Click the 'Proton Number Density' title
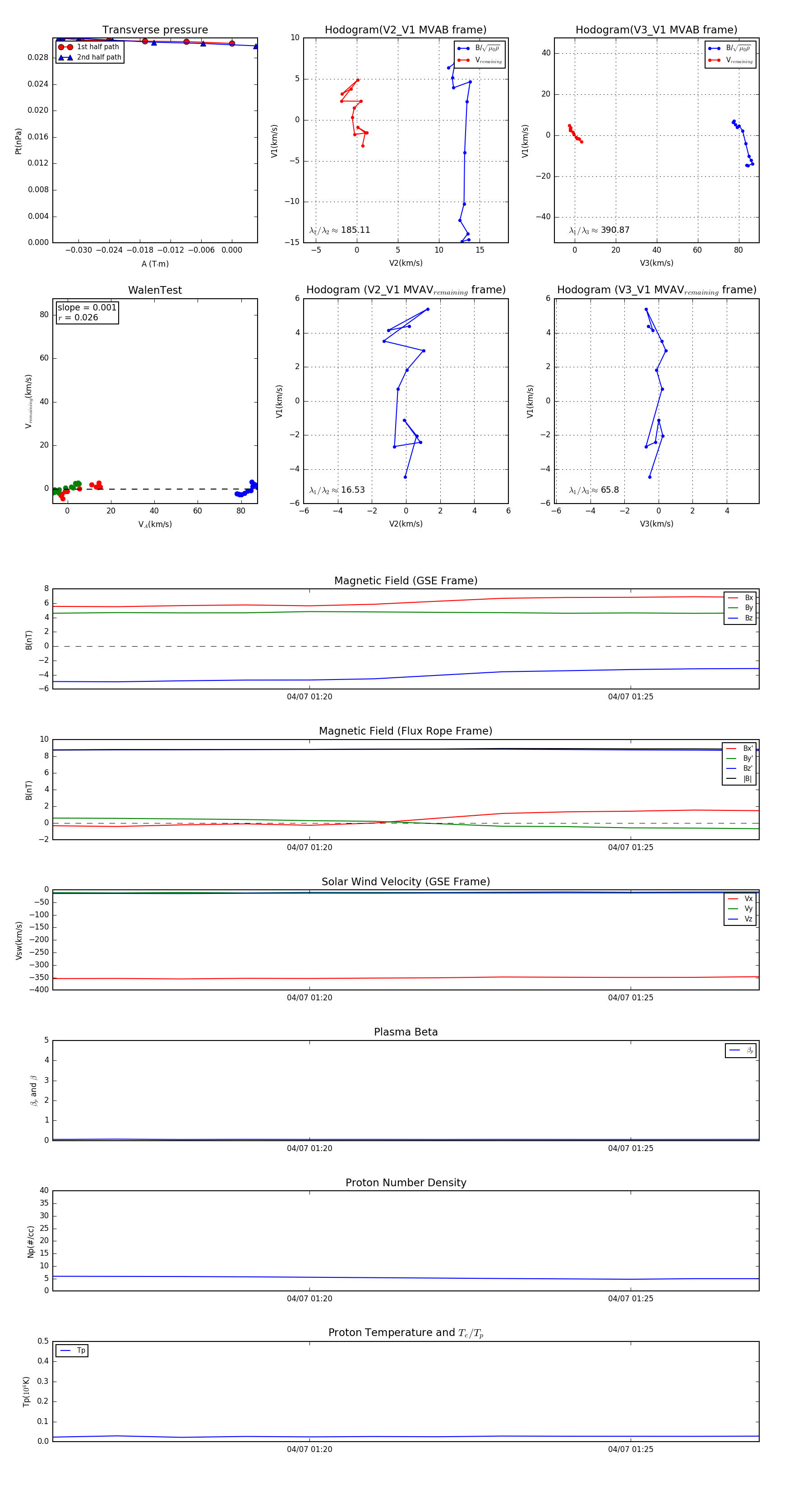The image size is (812, 1489). [406, 1183]
